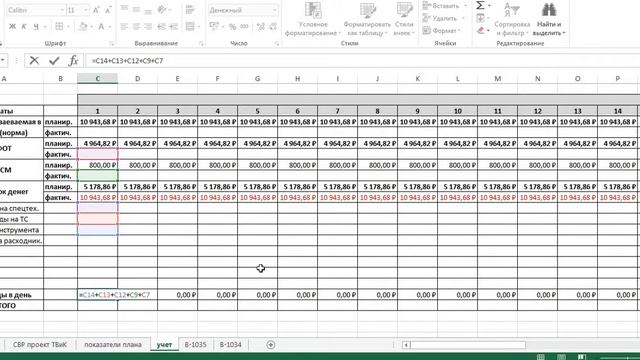Screen dimensions: 640x360
Task: Confirm formula entry with checkmark
Action: [x=54, y=61]
